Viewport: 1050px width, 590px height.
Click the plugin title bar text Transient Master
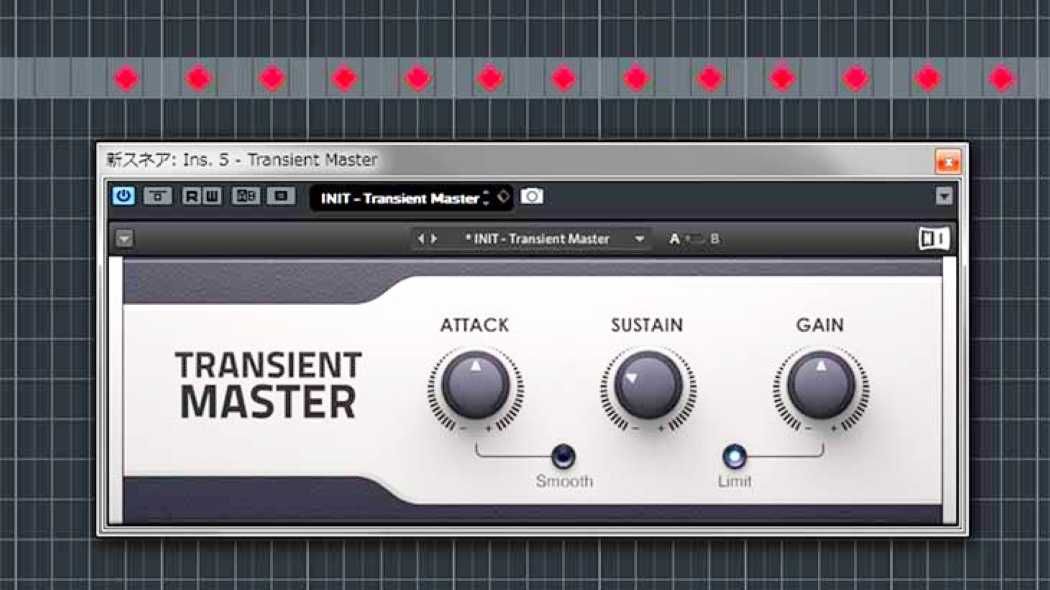point(313,159)
